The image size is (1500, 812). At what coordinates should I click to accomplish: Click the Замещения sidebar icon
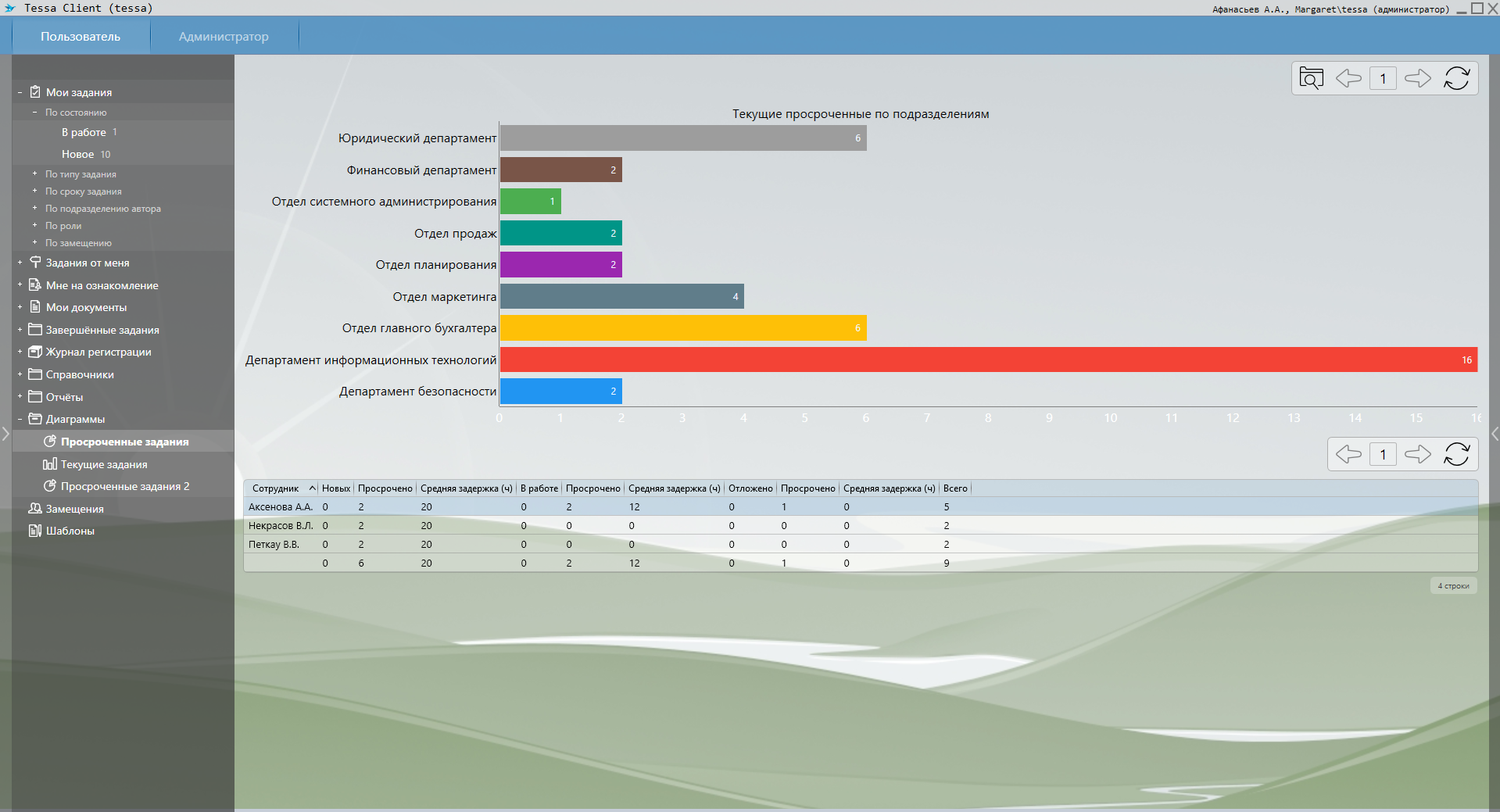point(35,509)
